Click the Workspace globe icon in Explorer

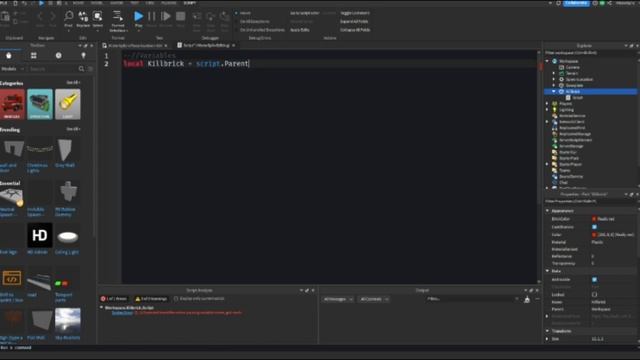click(555, 61)
